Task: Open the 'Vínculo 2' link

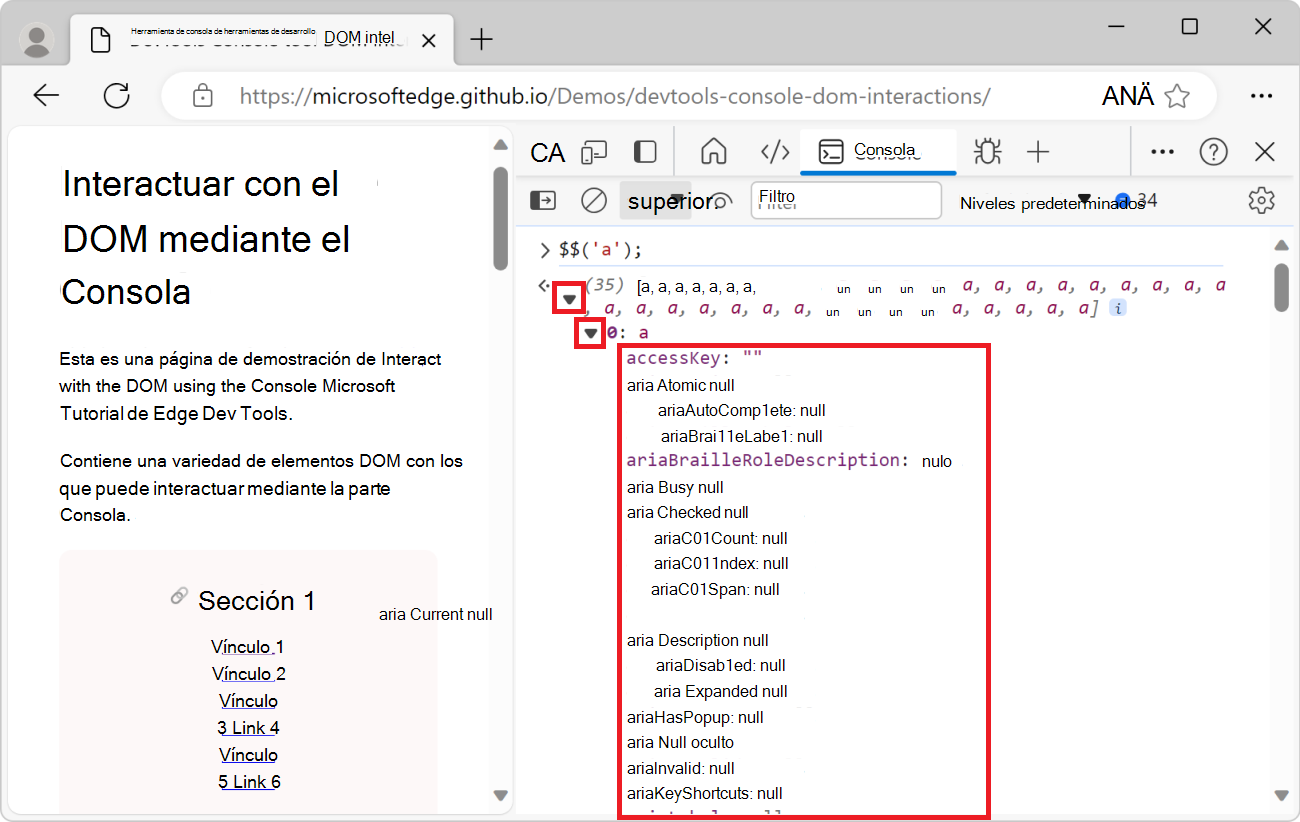Action: click(248, 673)
